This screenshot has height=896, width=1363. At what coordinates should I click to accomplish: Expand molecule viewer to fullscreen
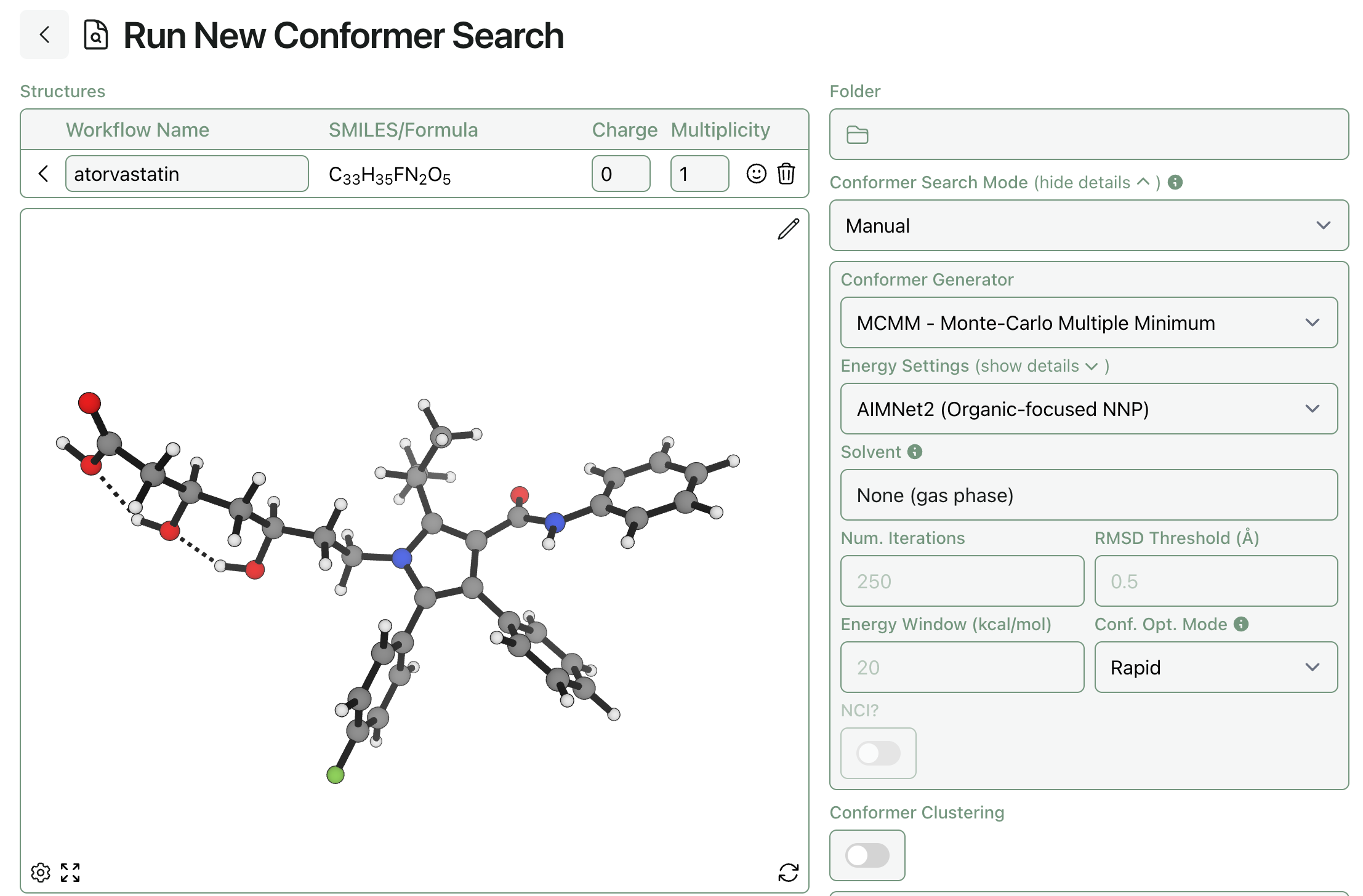[x=70, y=872]
